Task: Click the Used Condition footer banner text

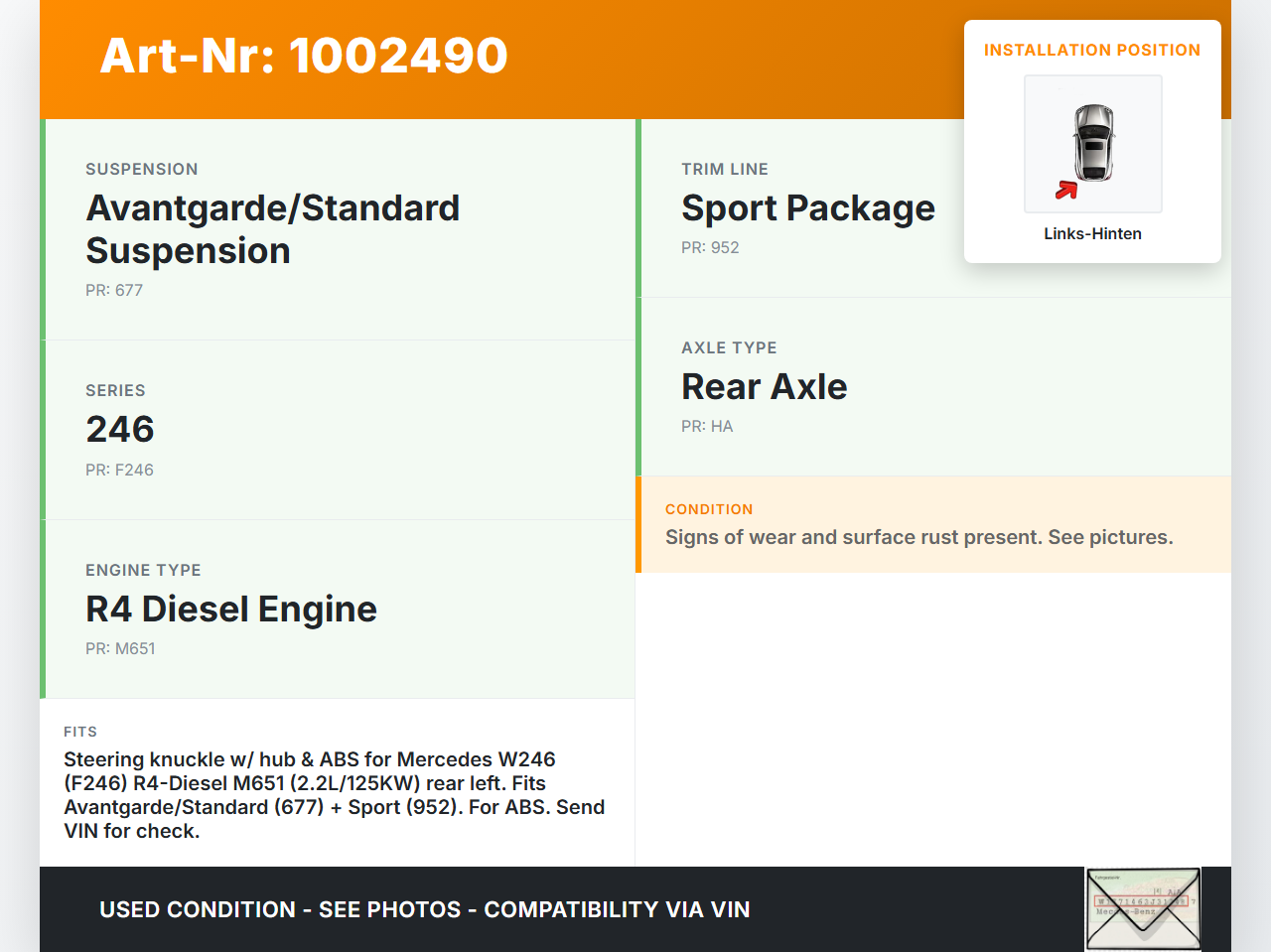Action: click(x=424, y=909)
